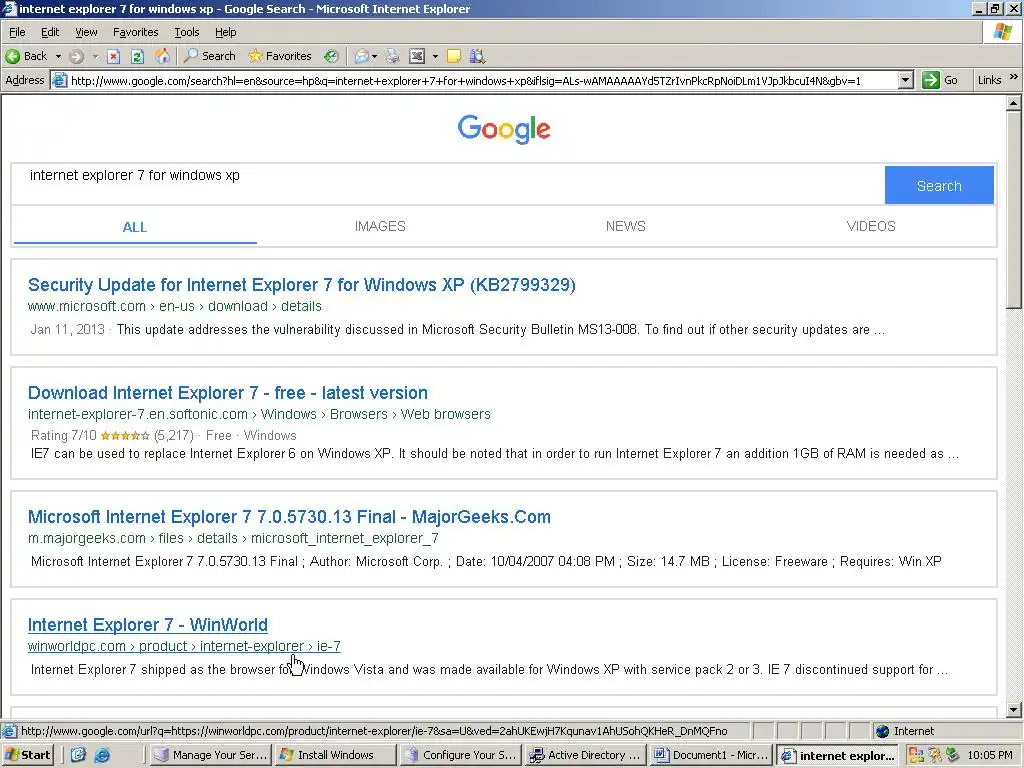Open Security Update for Internet Explorer 7 link
The width and height of the screenshot is (1024, 768).
pos(302,285)
